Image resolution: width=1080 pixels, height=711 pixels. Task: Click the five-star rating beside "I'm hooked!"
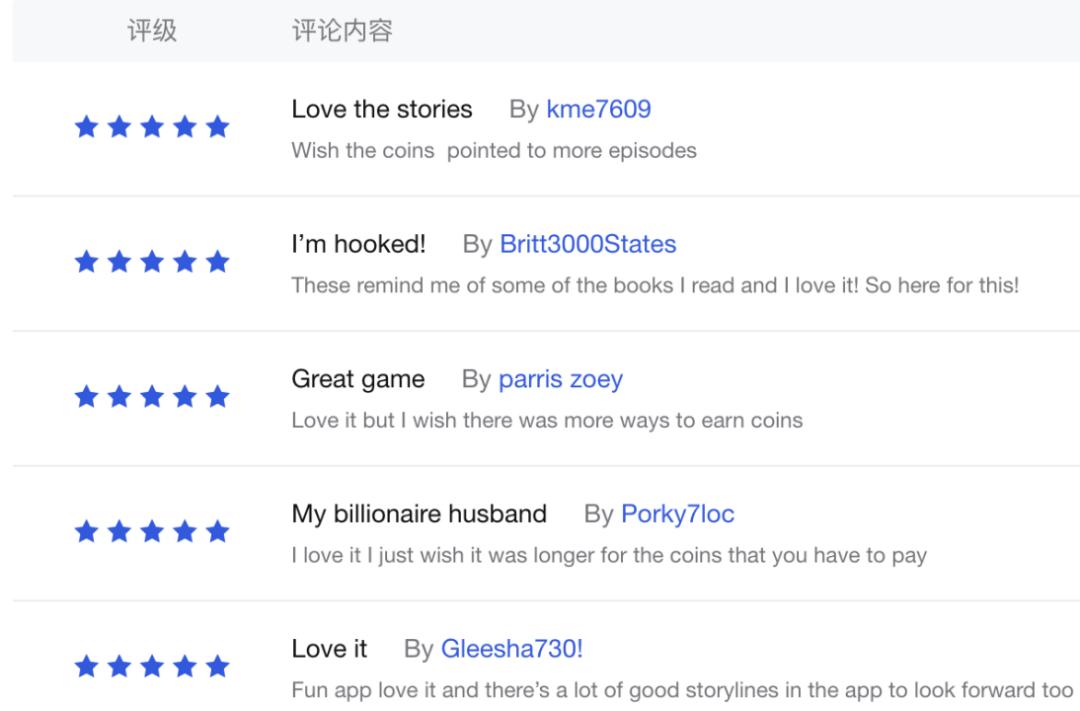(152, 263)
